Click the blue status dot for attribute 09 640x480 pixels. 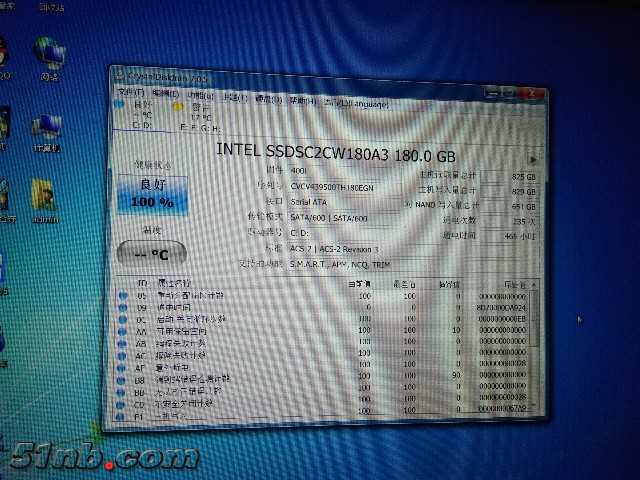click(x=120, y=308)
